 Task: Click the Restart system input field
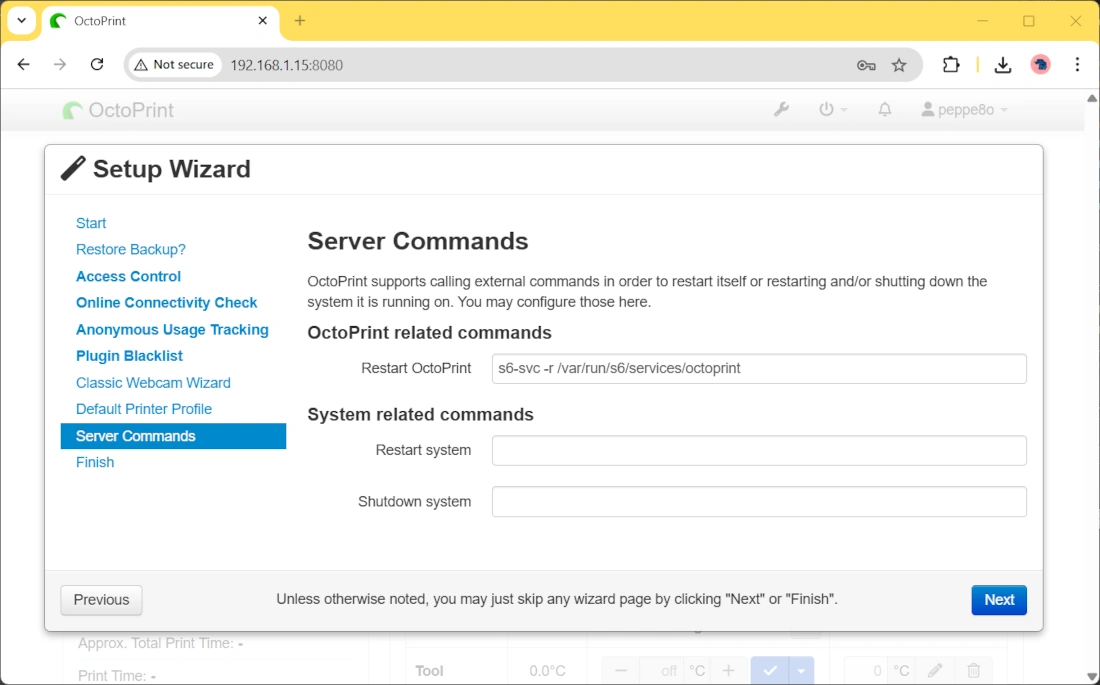(759, 451)
